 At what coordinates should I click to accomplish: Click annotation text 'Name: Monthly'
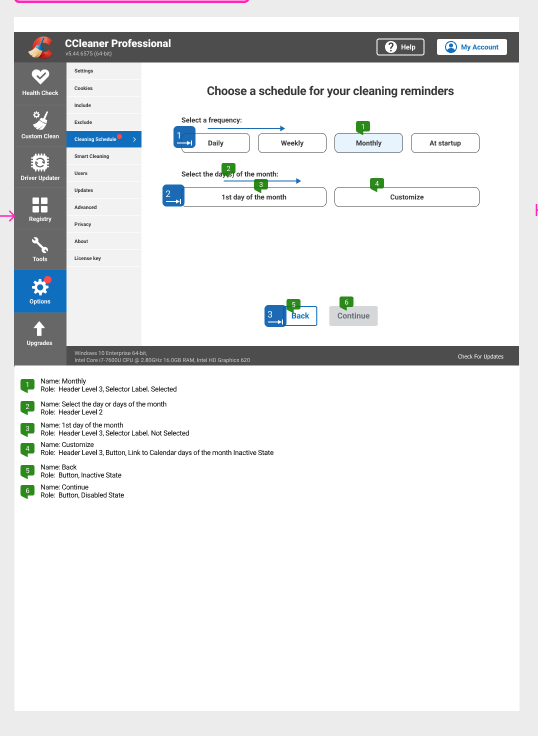[63, 381]
